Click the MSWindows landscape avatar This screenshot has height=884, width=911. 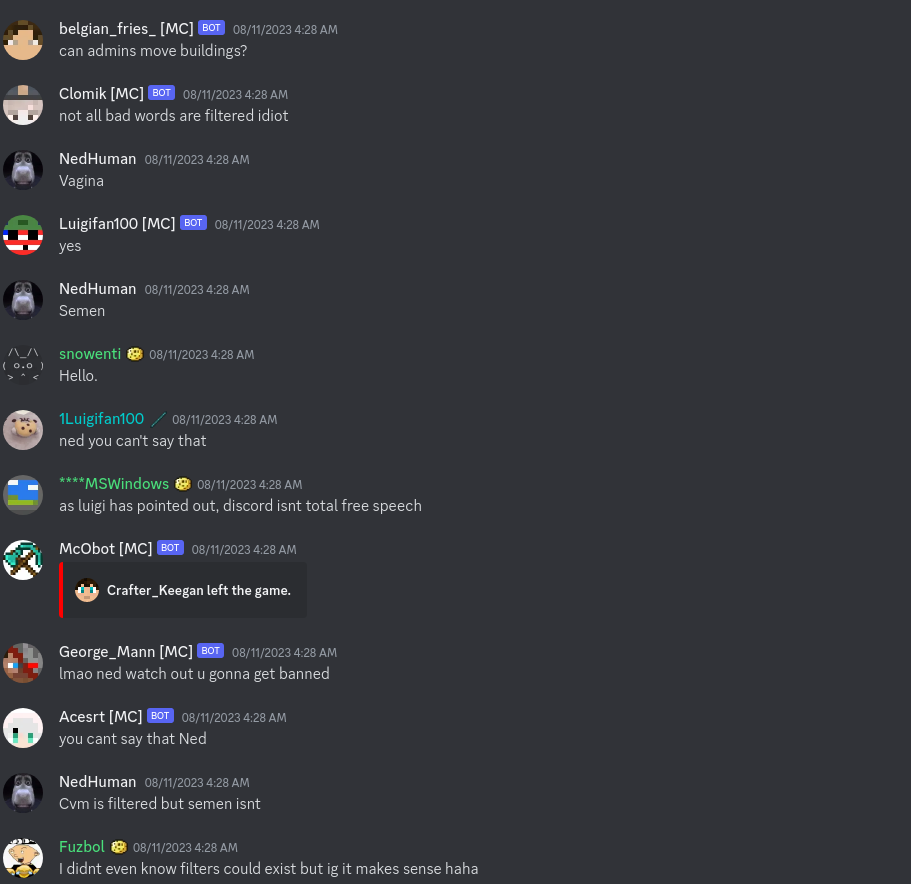pyautogui.click(x=23, y=495)
